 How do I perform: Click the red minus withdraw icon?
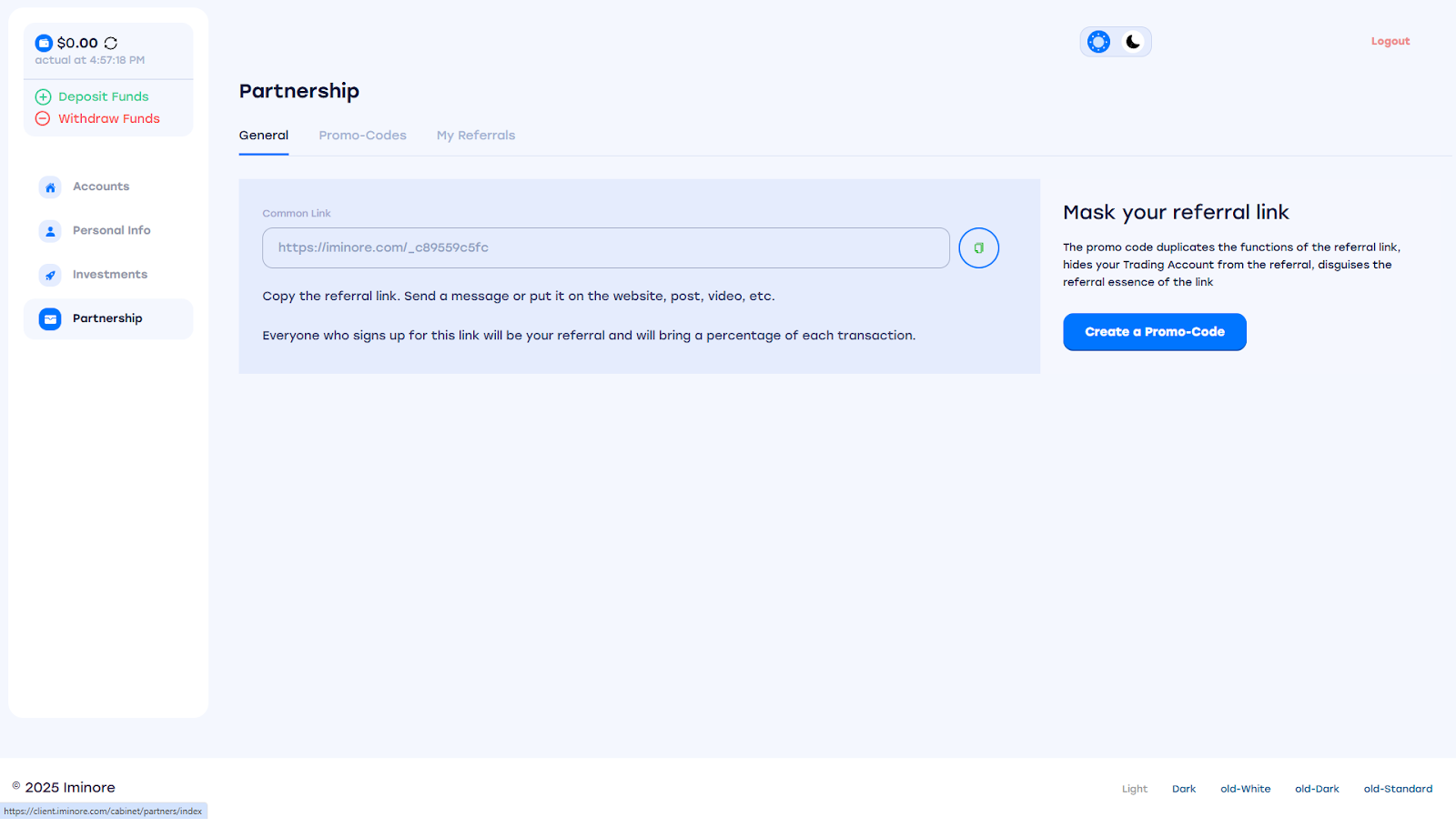point(43,118)
